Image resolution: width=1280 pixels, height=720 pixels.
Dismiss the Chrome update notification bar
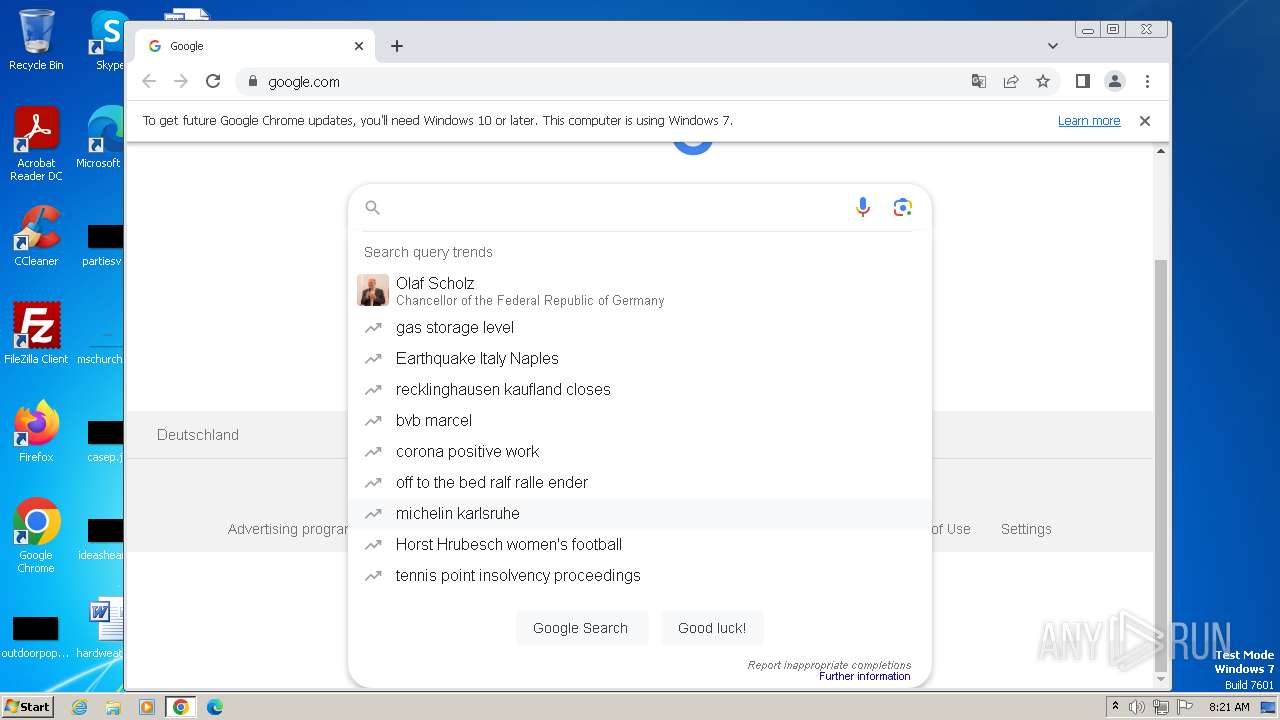(1145, 121)
